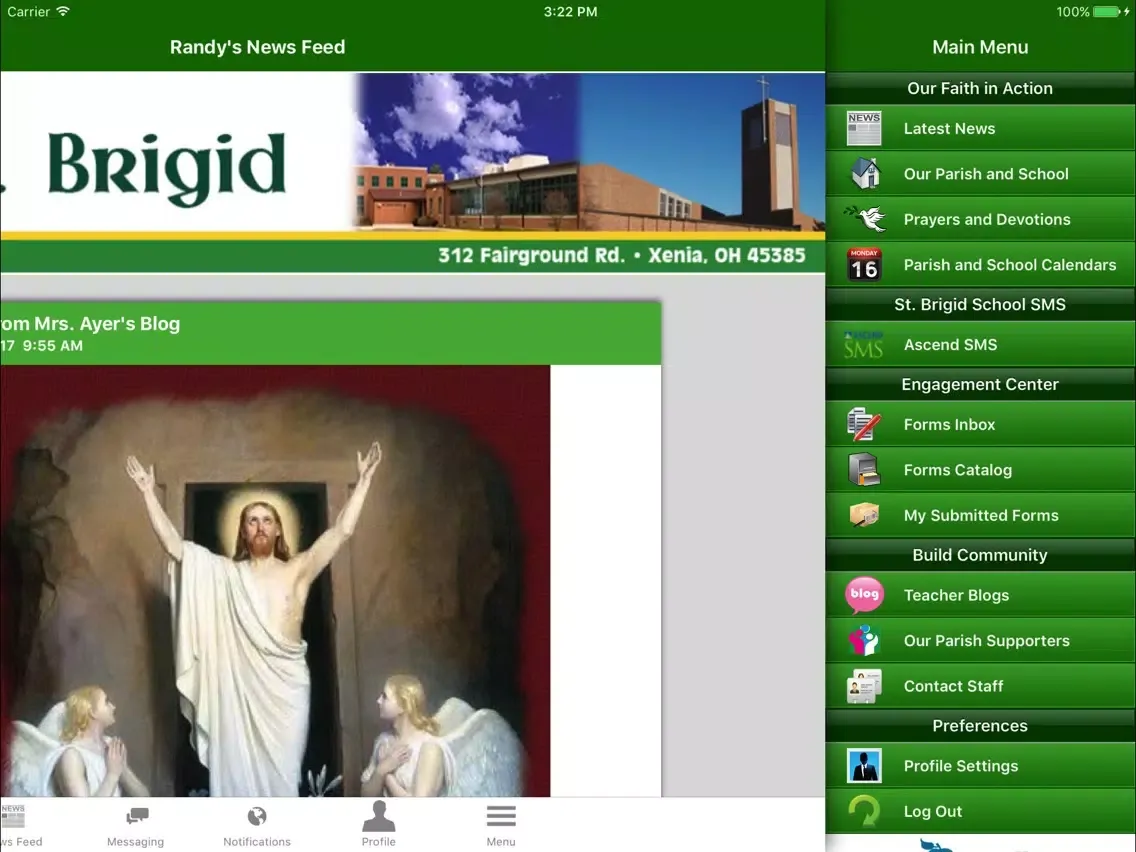The width and height of the screenshot is (1136, 852).
Task: Tap the Forms Inbox clipboard icon
Action: [864, 425]
